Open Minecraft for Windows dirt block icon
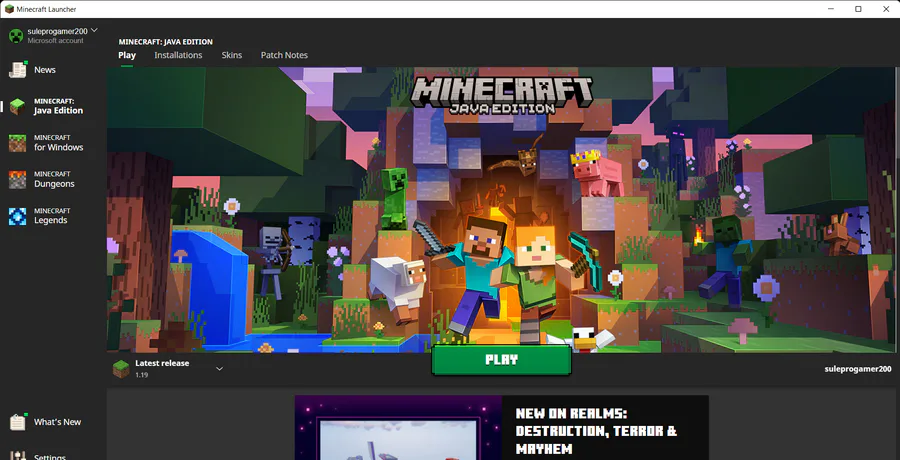This screenshot has height=460, width=900. (17, 143)
